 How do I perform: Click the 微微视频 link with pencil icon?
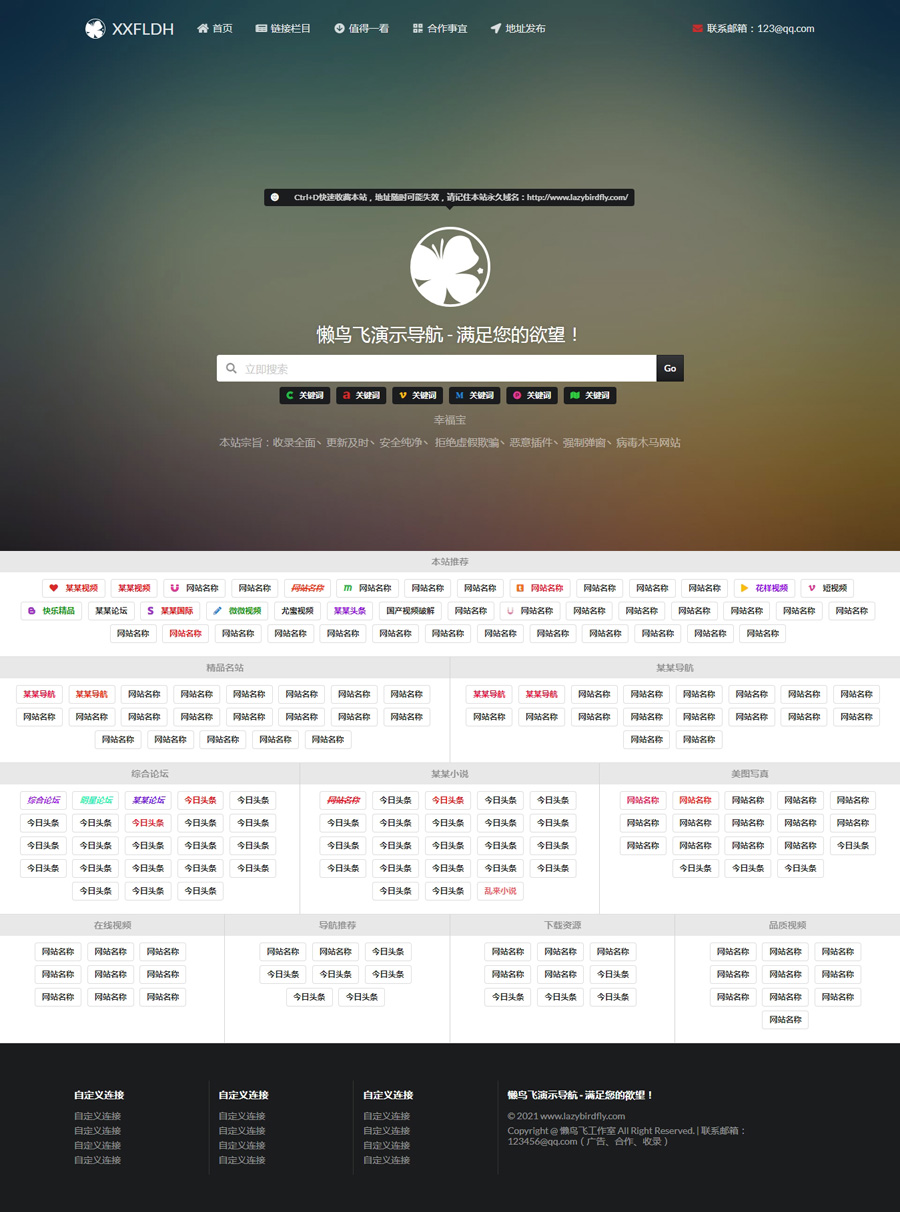point(237,611)
